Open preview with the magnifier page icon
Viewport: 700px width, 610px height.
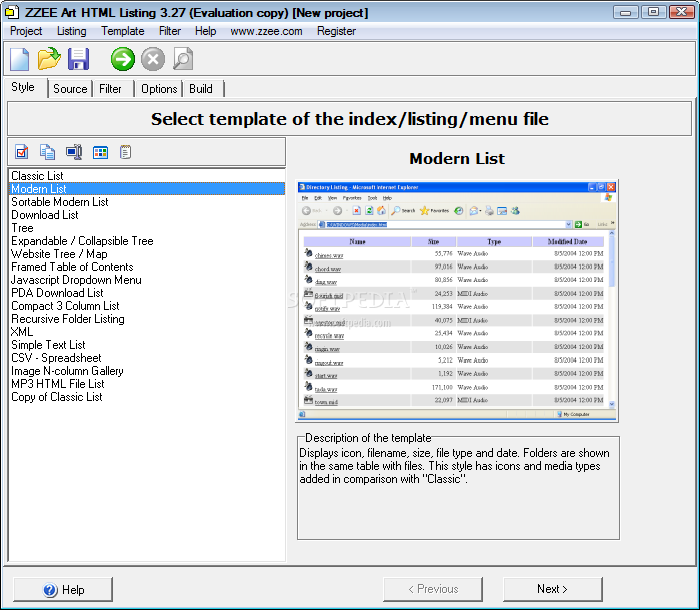pos(183,59)
